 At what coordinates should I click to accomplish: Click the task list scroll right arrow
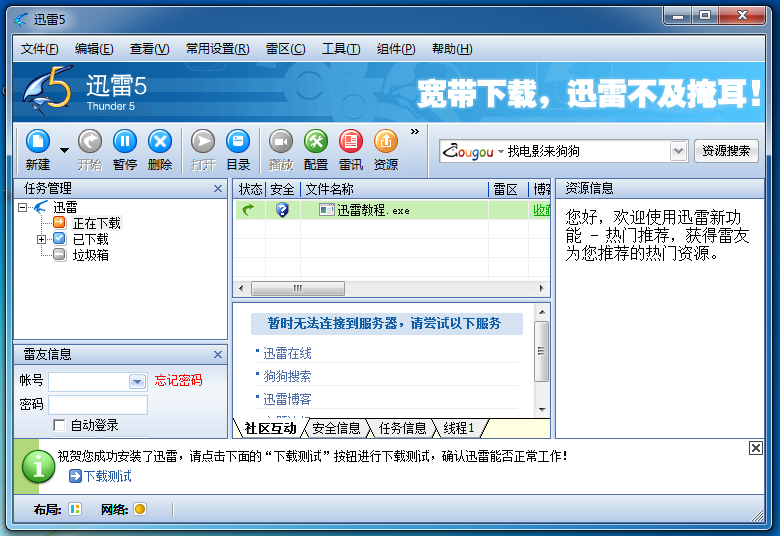coord(542,288)
